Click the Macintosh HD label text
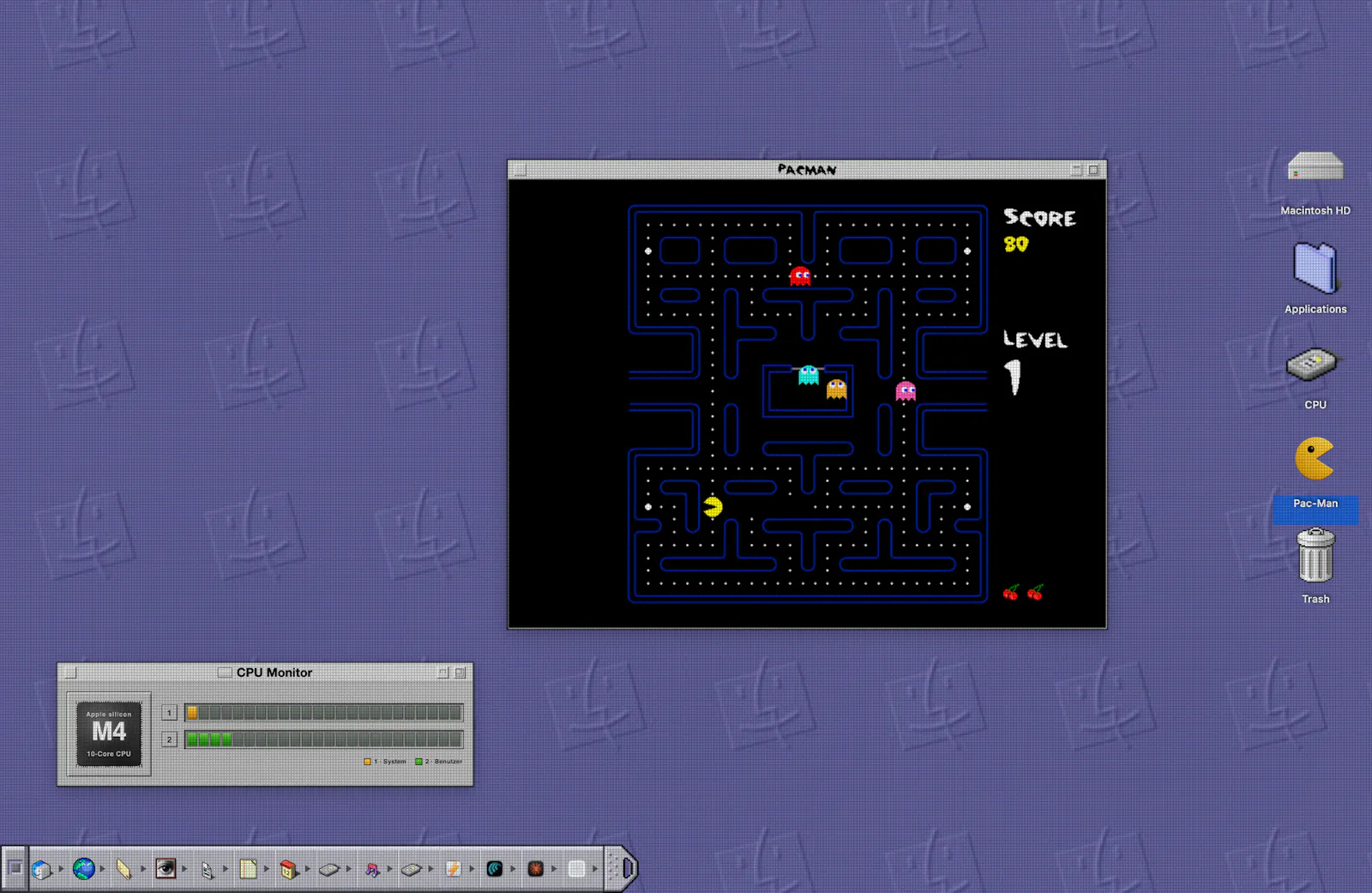 pos(1315,210)
